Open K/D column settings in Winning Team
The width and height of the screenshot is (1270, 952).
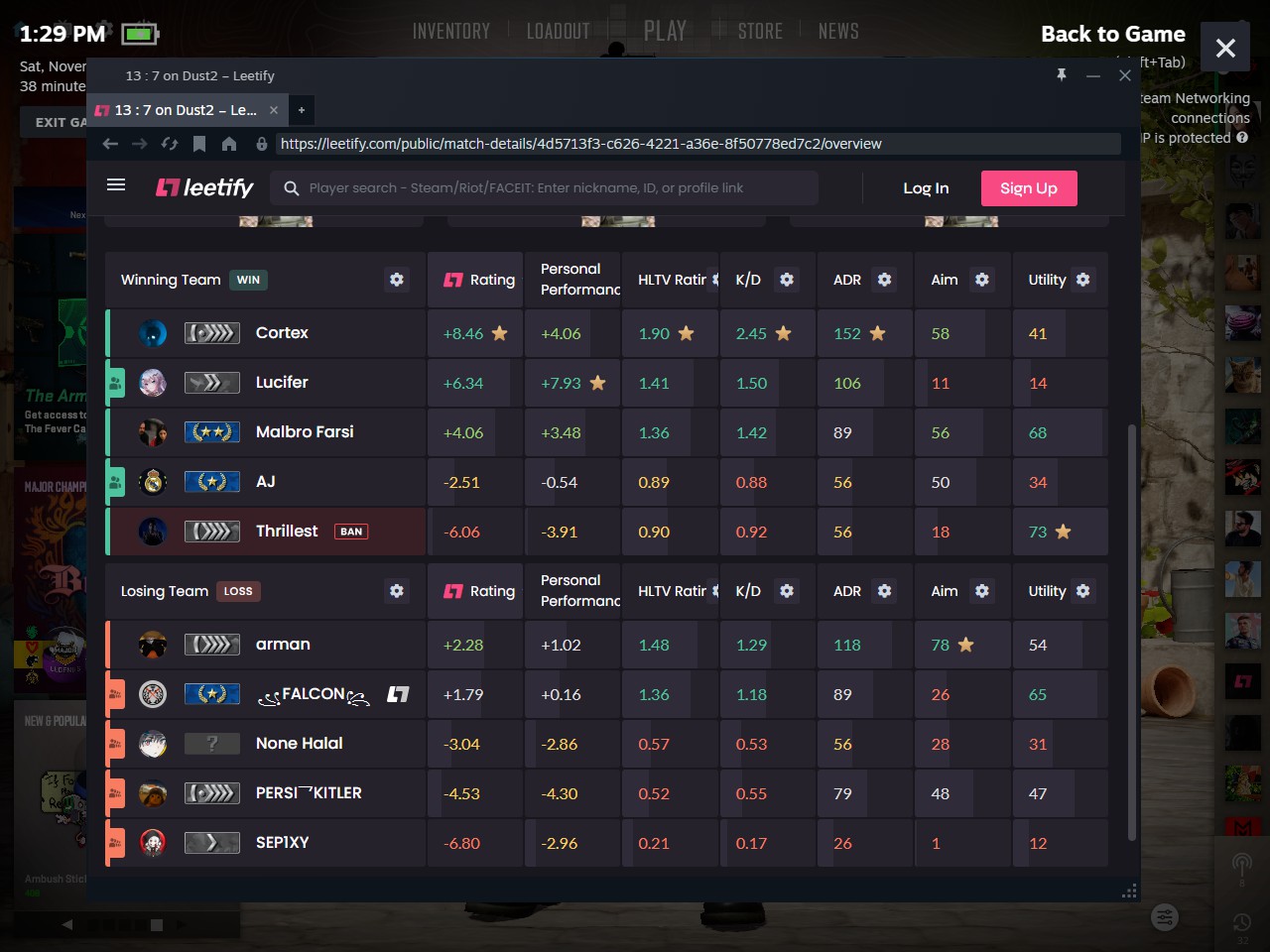[x=787, y=280]
